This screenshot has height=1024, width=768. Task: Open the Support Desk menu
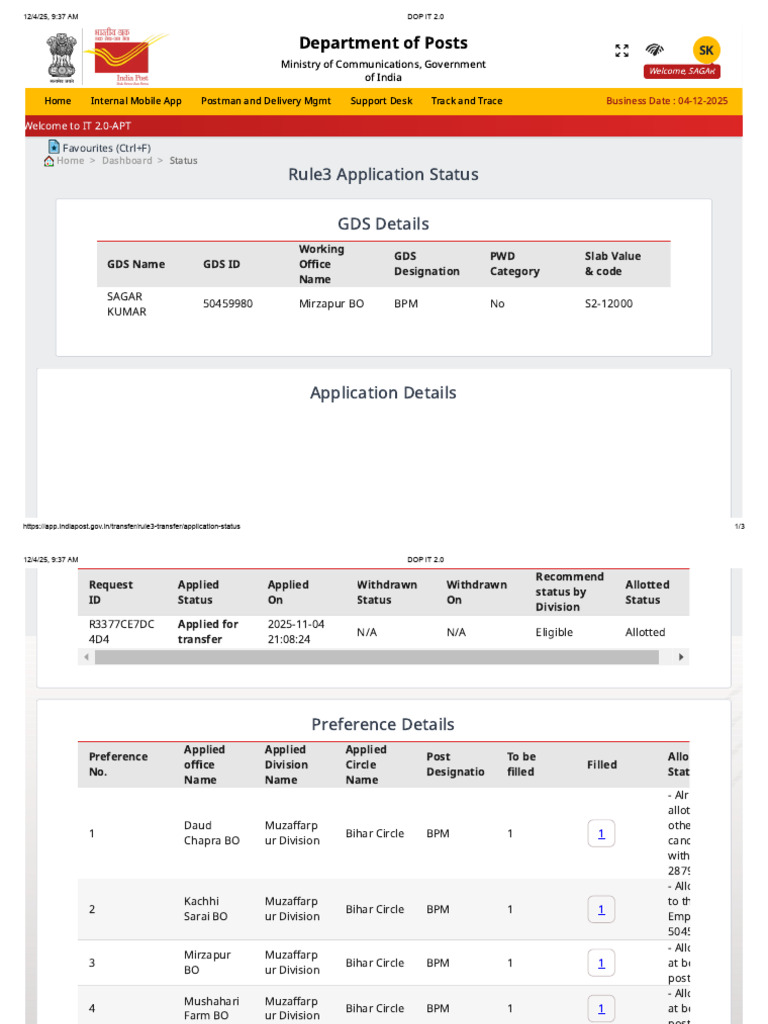(x=381, y=101)
